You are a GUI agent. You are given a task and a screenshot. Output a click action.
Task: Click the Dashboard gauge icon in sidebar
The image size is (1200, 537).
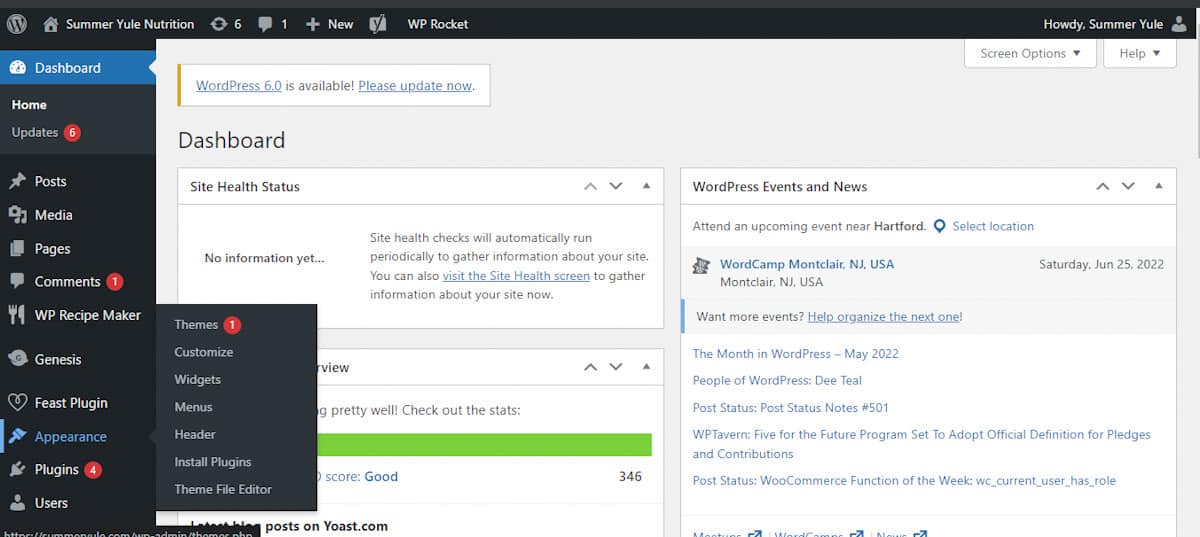click(17, 68)
